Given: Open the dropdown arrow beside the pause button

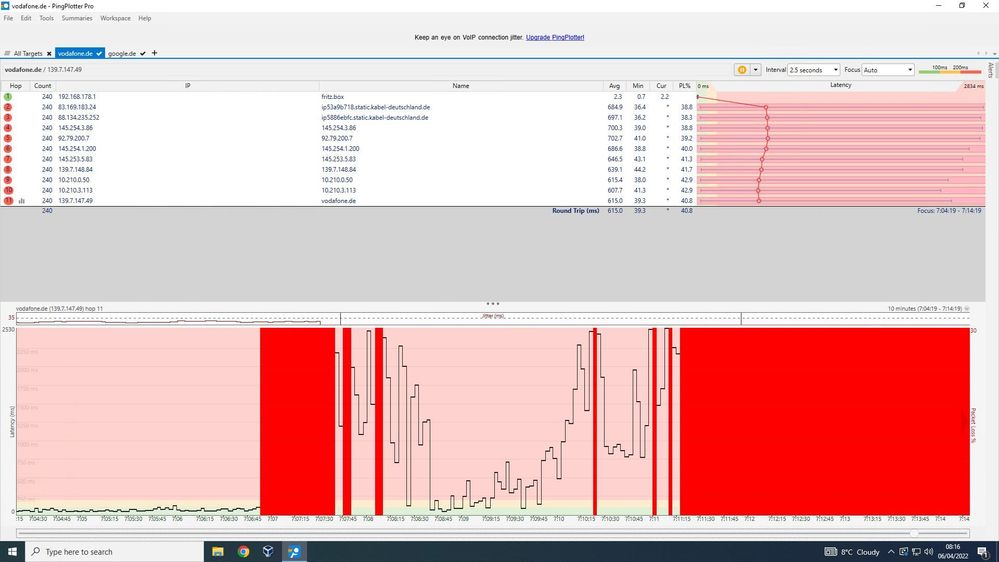Looking at the screenshot, I should [756, 69].
